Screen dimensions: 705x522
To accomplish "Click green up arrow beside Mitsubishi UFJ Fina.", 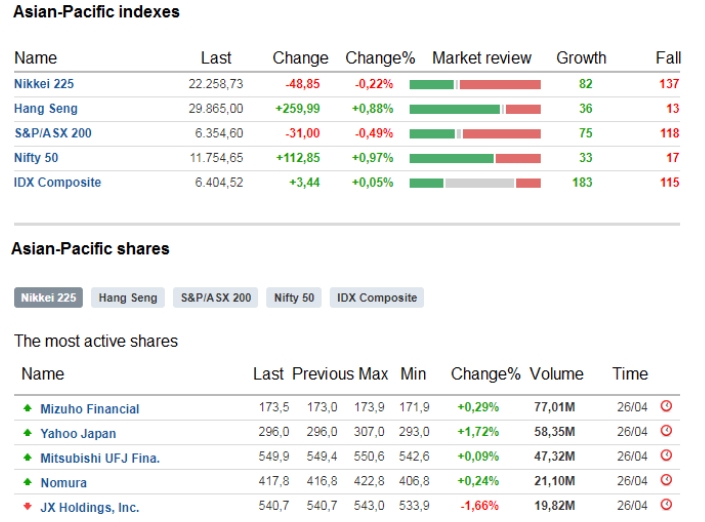I will pyautogui.click(x=27, y=458).
